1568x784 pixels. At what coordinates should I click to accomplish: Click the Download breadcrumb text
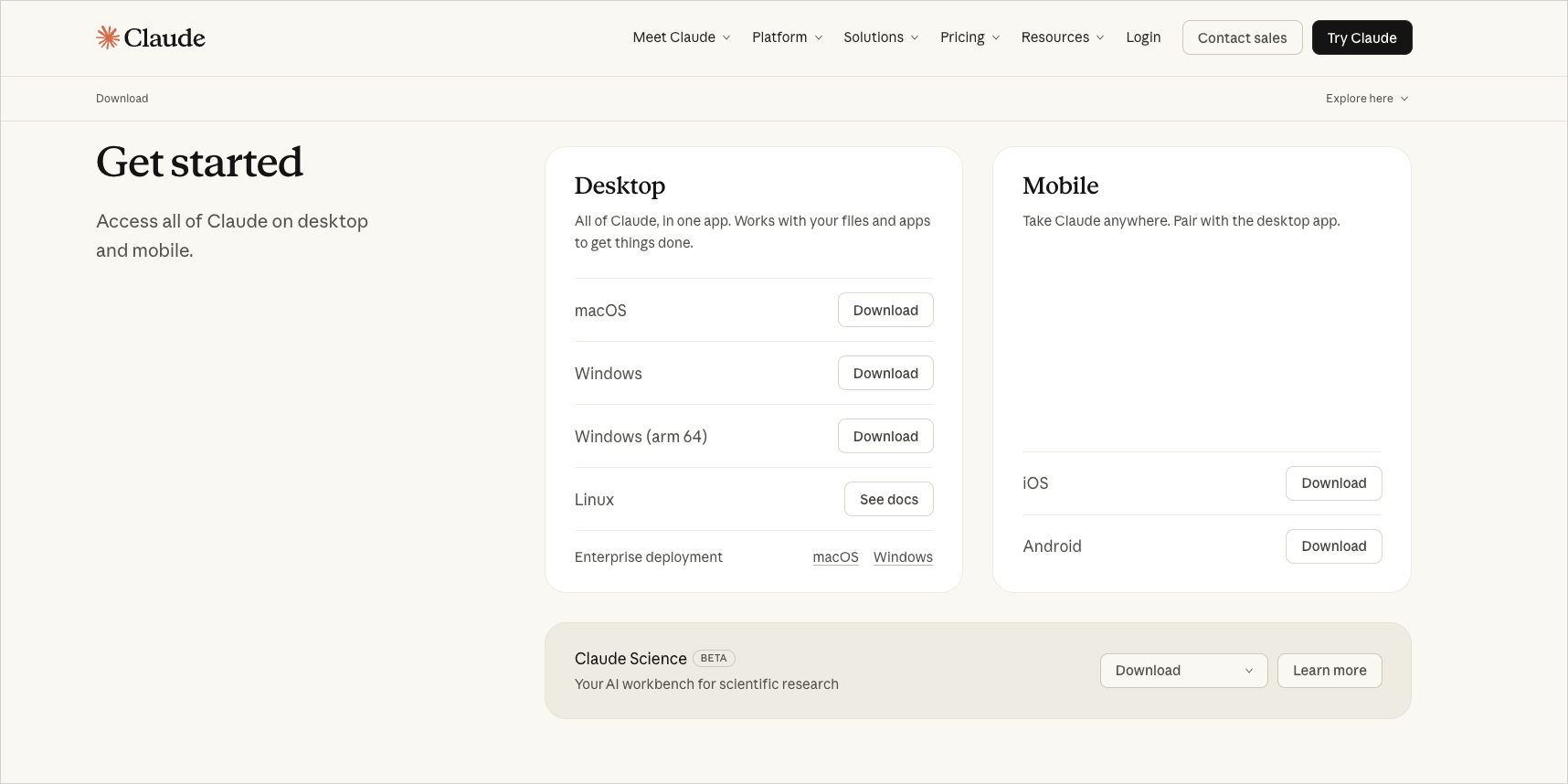point(122,99)
